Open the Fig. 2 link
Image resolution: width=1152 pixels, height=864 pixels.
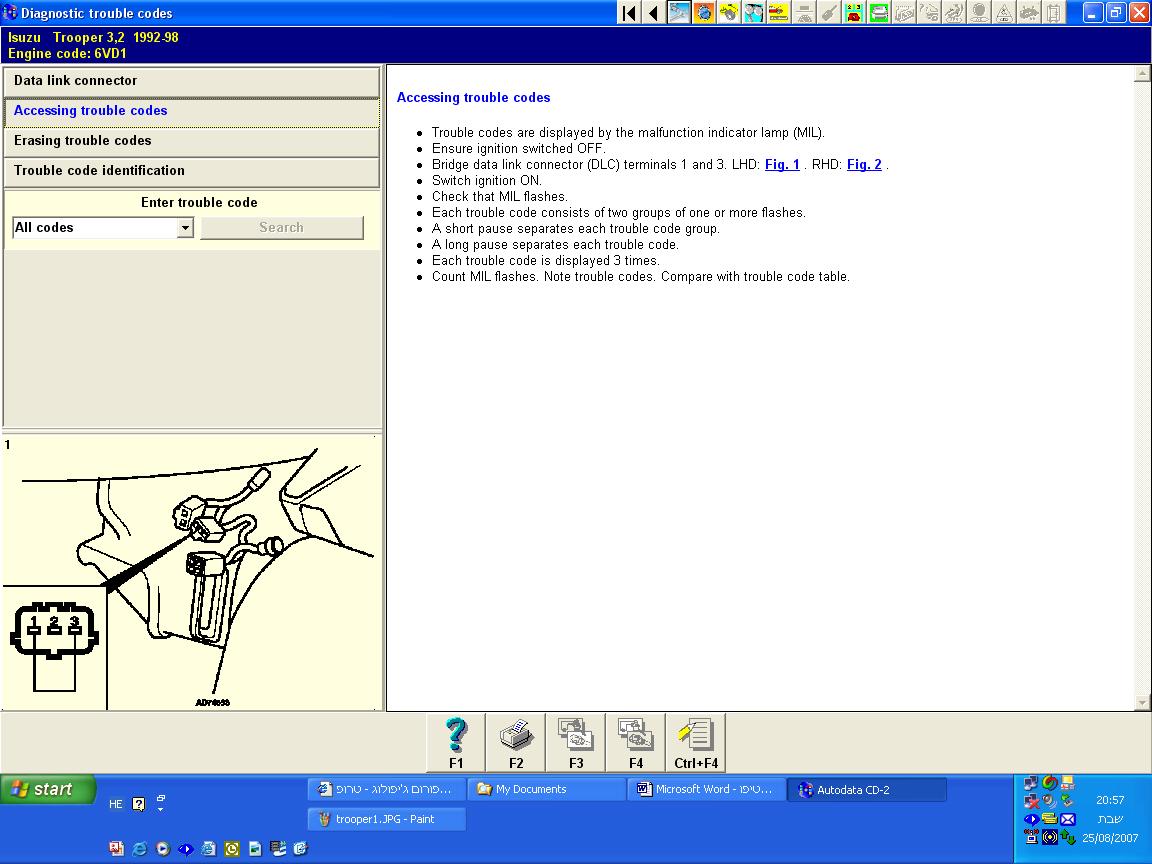(864, 165)
